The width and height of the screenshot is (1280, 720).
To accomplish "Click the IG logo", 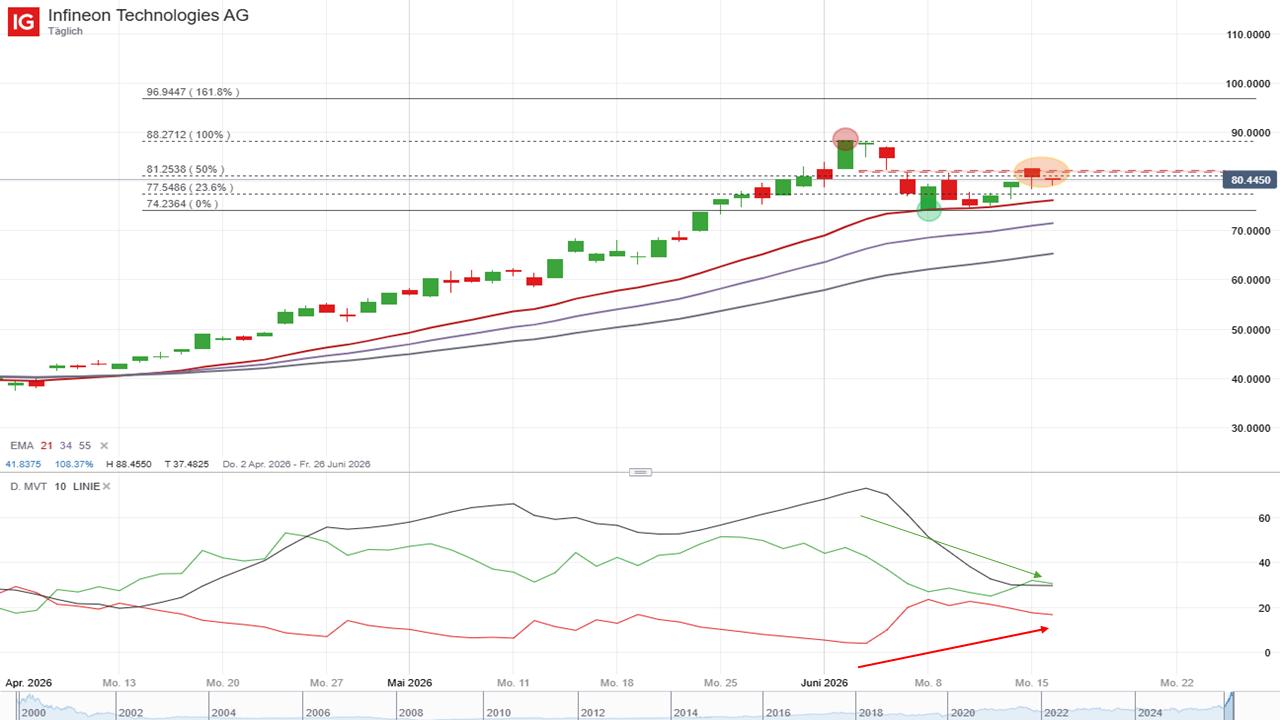I will coord(23,21).
